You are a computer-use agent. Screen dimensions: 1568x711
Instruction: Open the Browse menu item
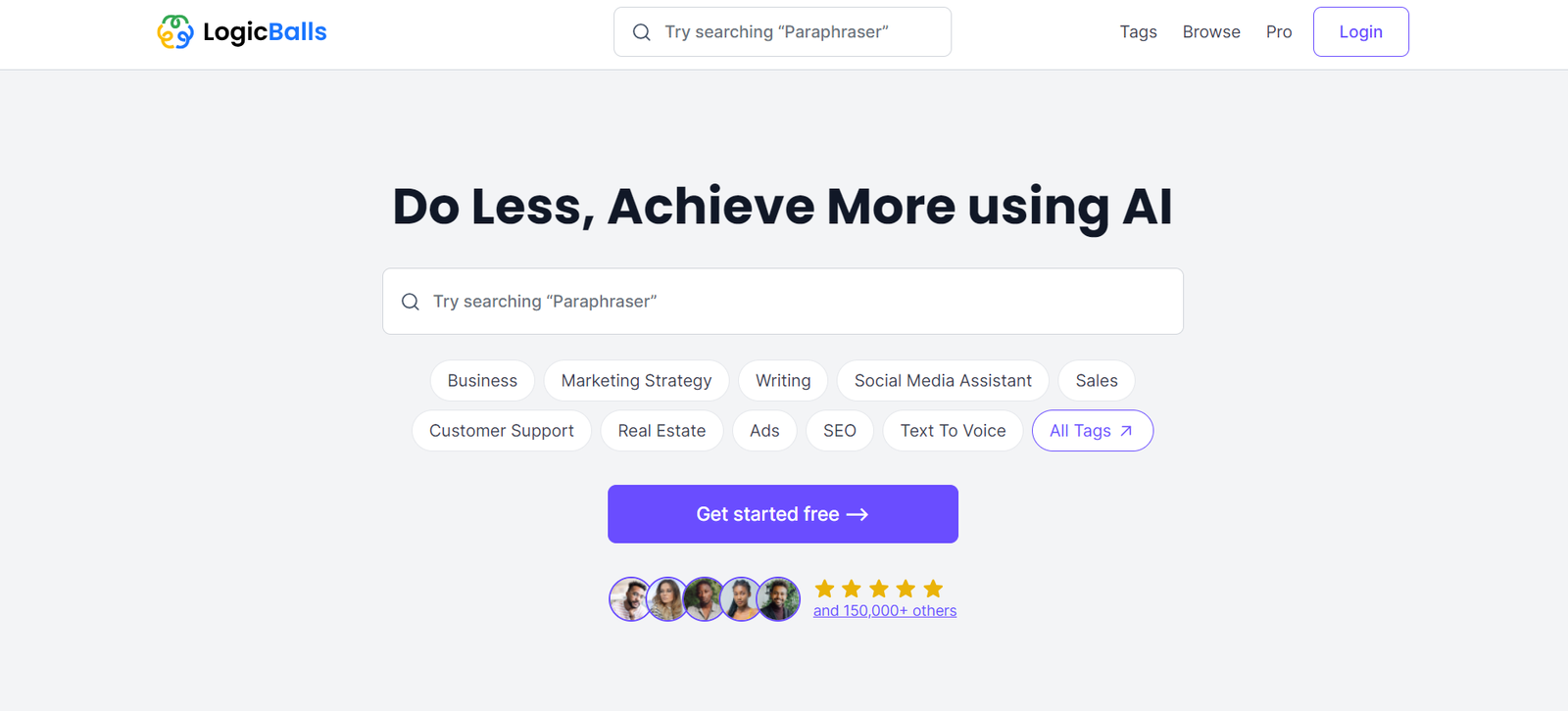(1211, 32)
